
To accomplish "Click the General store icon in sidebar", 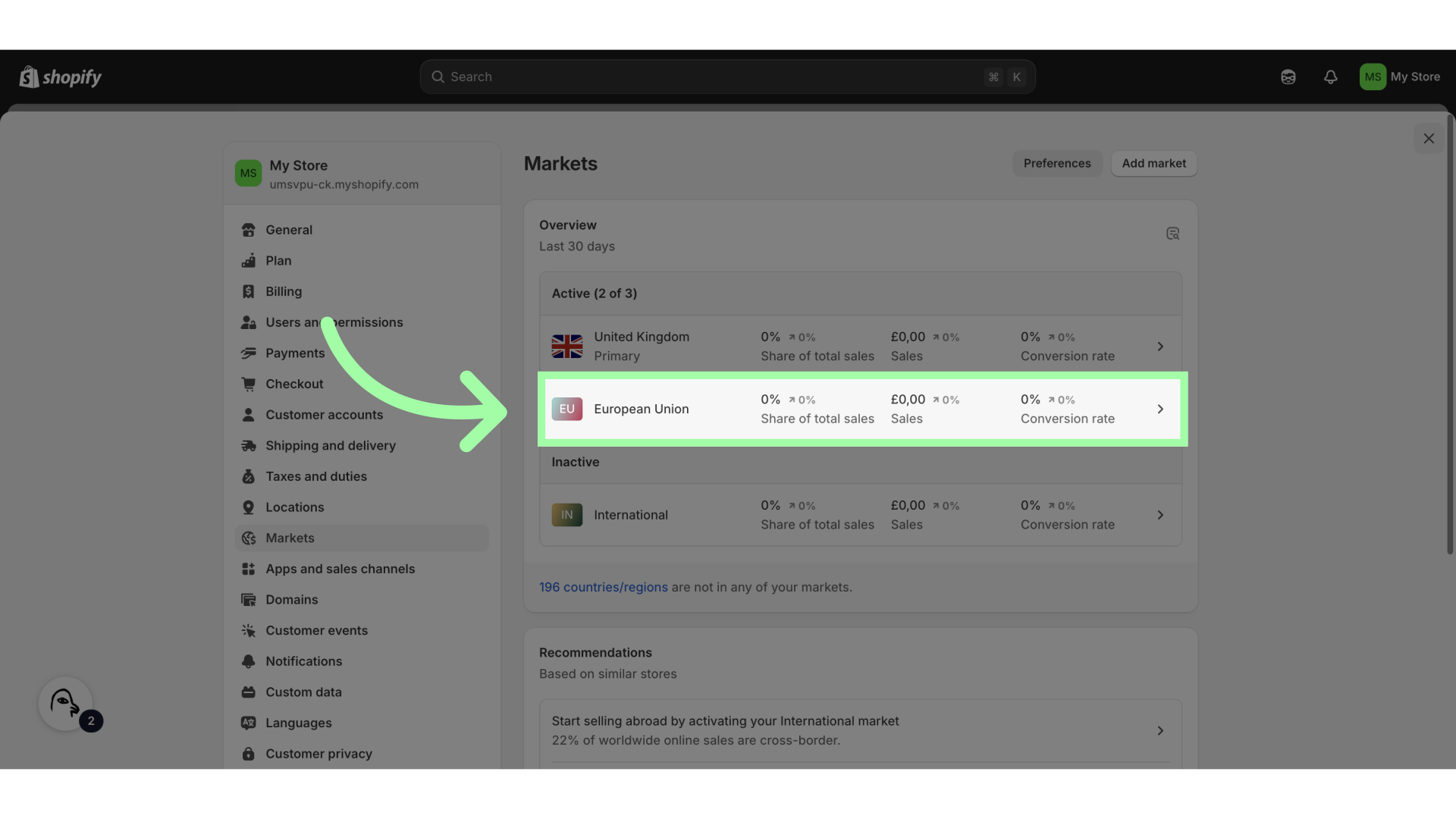I will [x=248, y=230].
